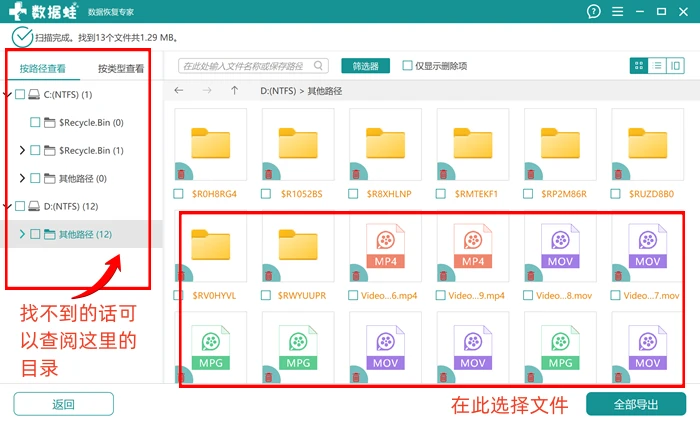This screenshot has width=700, height=427.
Task: Open the $RWYUUPR folder
Action: 298,246
